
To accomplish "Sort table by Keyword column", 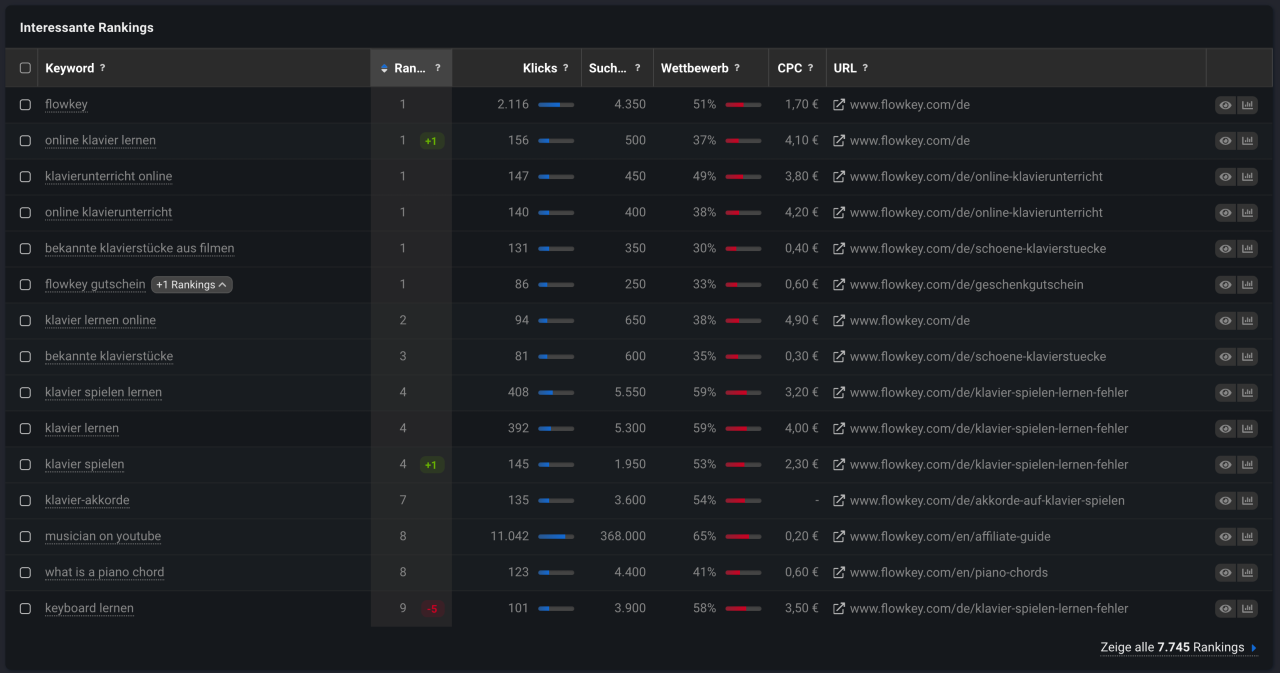I will point(69,69).
